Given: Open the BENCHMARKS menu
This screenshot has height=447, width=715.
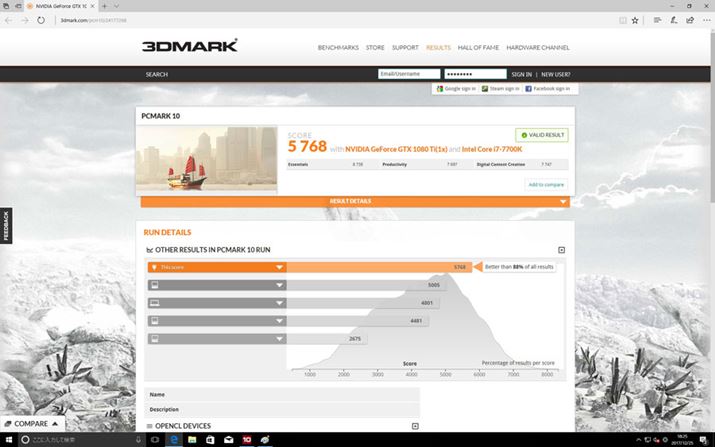Looking at the screenshot, I should click(338, 47).
